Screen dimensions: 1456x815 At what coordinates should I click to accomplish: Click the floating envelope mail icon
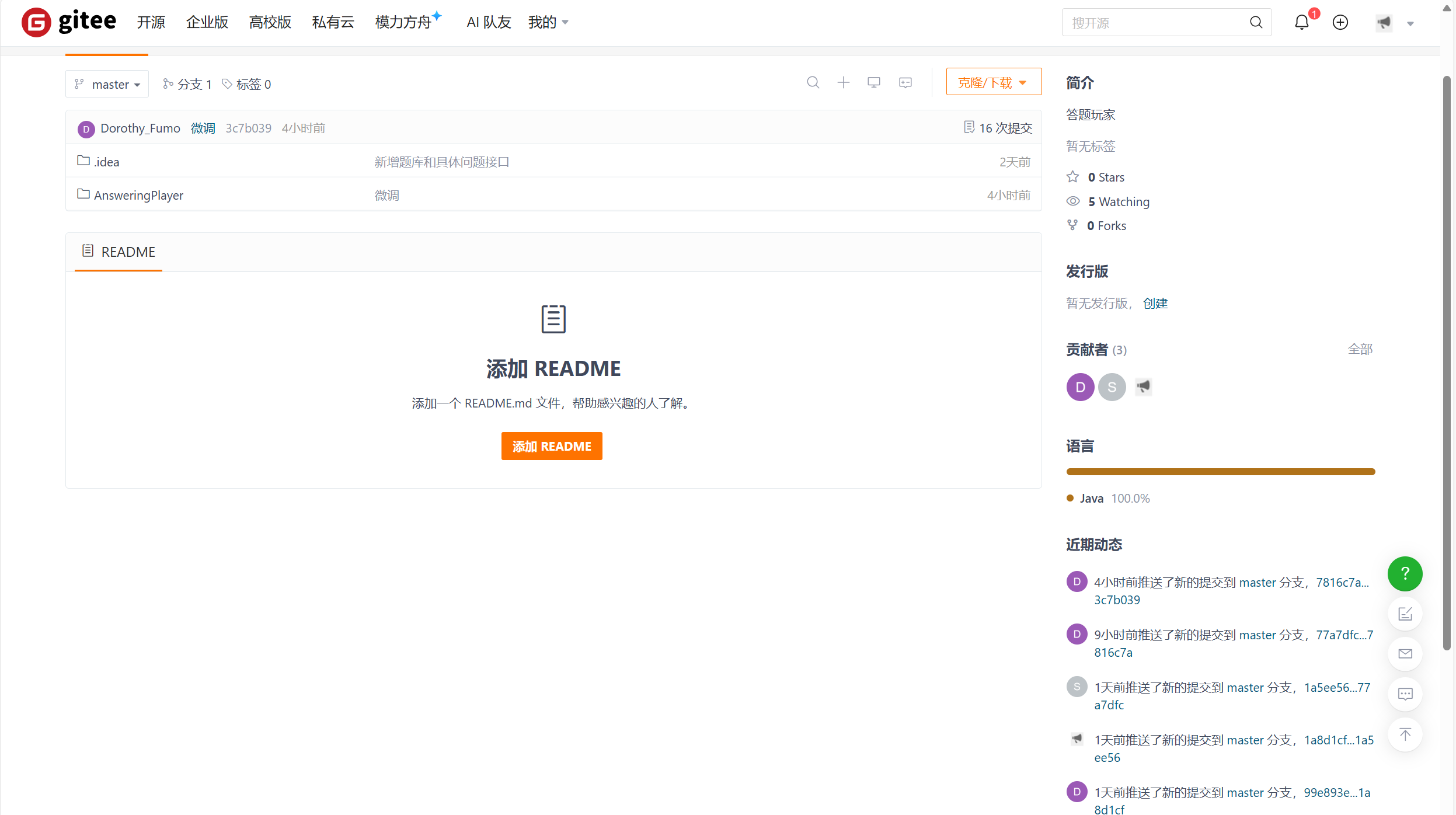[1405, 654]
